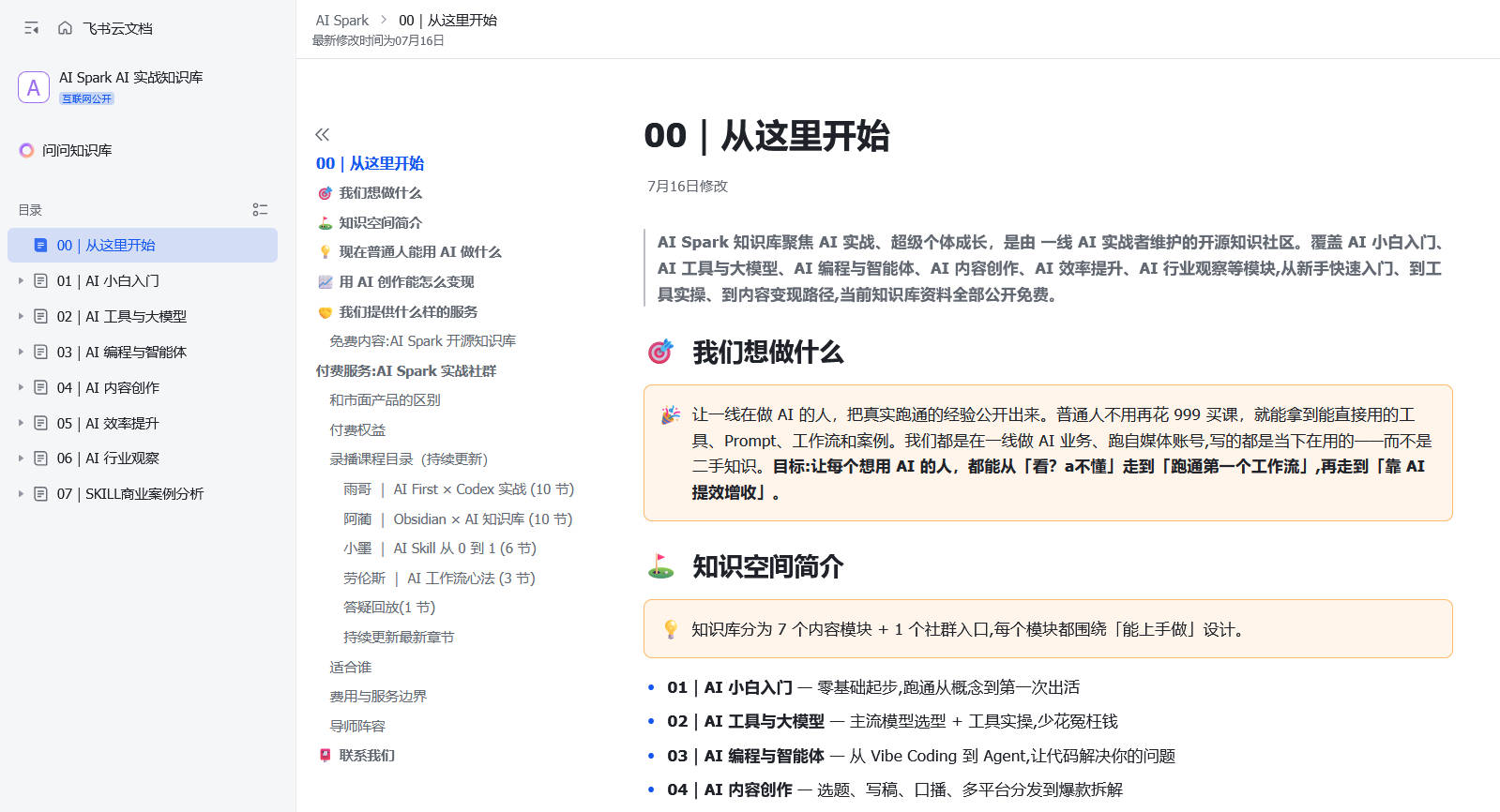Click the golf flag emoji beside 知识空间简介 heading
This screenshot has height=812, width=1500.
click(660, 566)
